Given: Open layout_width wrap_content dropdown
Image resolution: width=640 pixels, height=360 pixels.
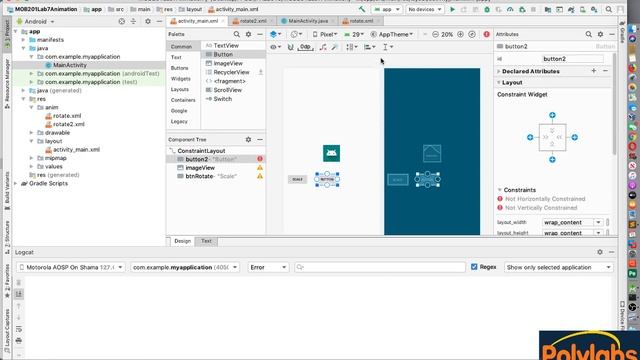Looking at the screenshot, I should coord(598,222).
